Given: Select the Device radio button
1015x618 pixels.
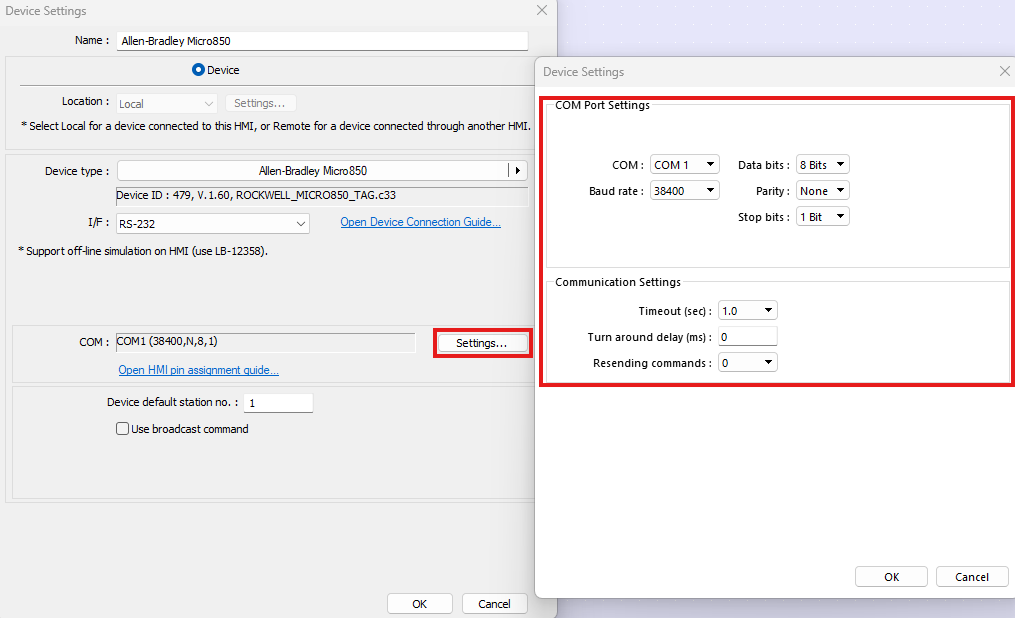Looking at the screenshot, I should pyautogui.click(x=198, y=70).
